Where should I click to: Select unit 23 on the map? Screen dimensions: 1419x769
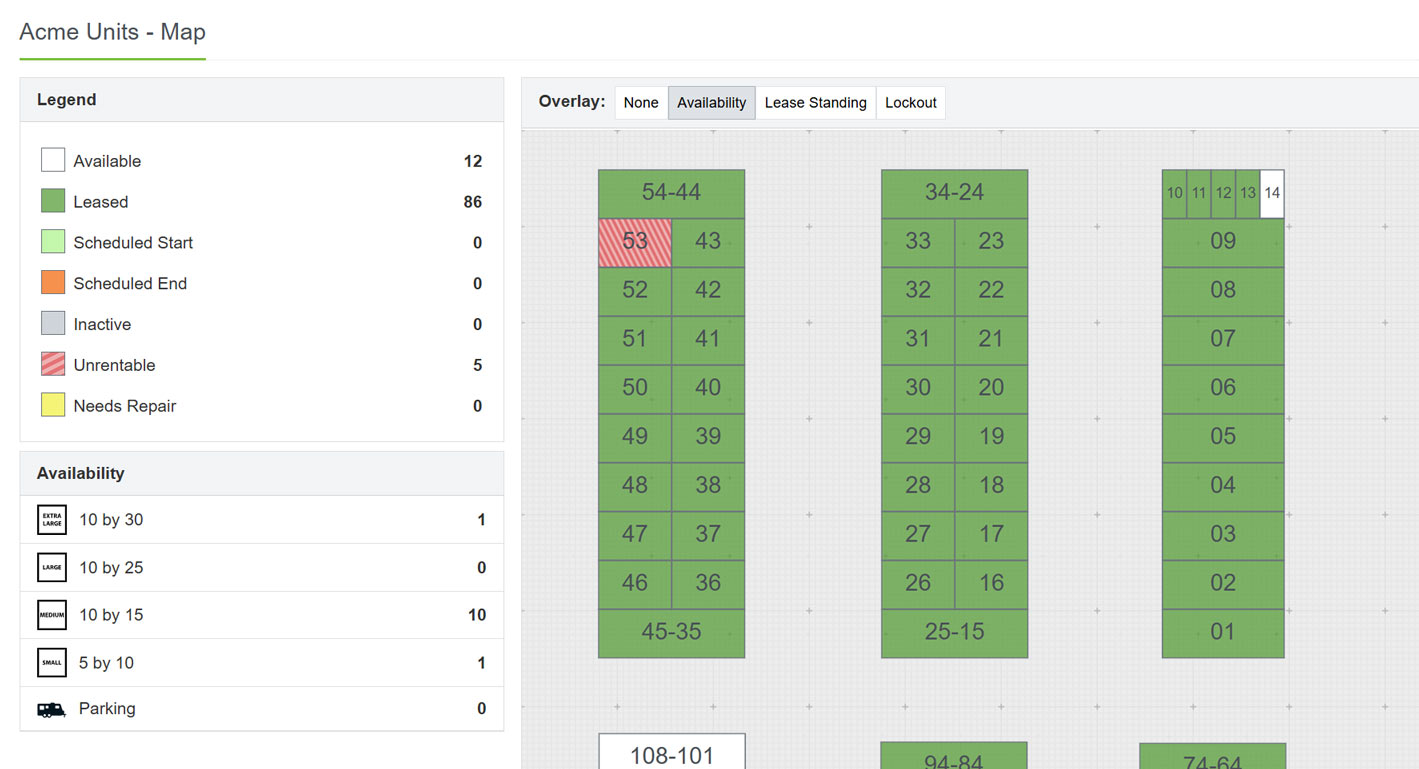(991, 242)
